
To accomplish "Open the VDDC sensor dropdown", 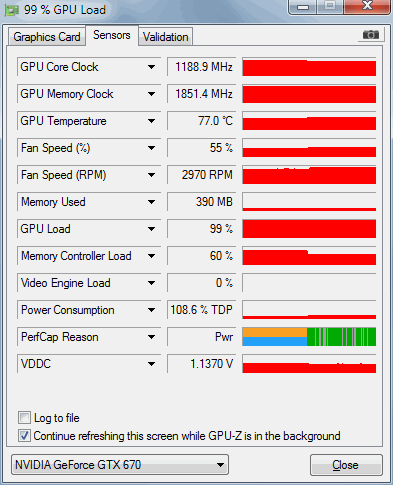I will coord(151,364).
